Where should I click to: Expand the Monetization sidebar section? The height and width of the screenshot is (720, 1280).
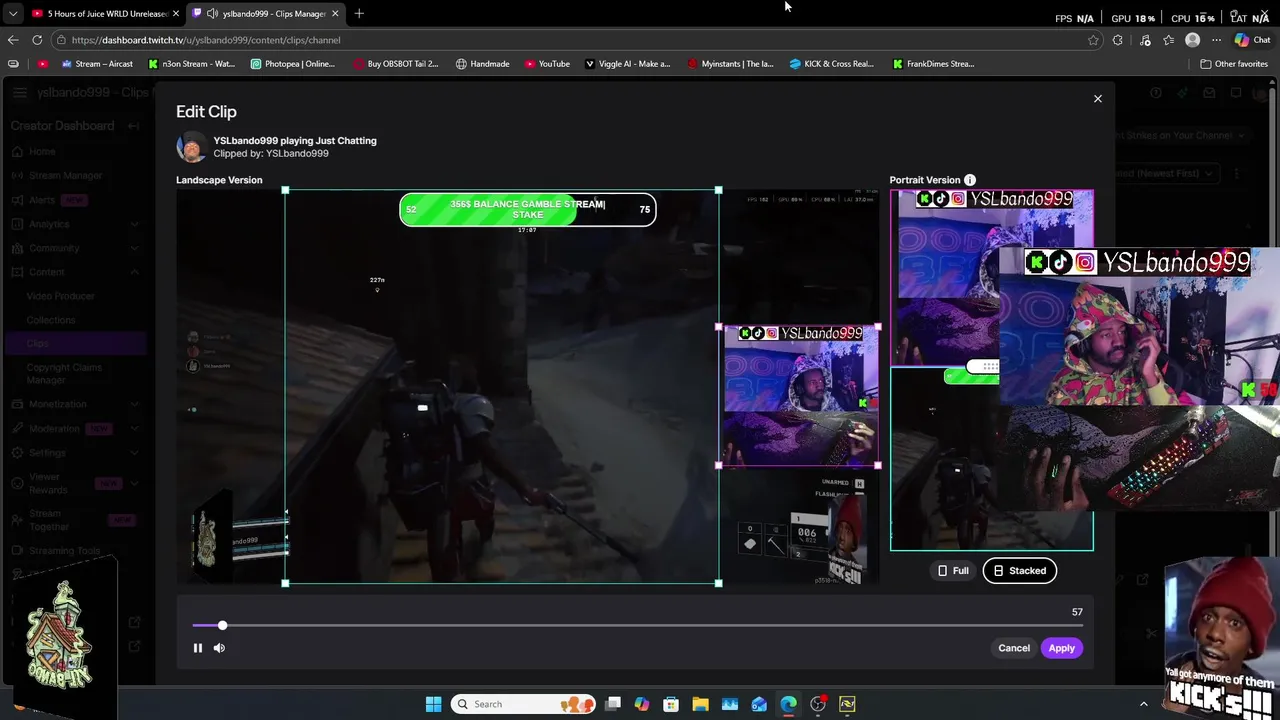(x=134, y=404)
